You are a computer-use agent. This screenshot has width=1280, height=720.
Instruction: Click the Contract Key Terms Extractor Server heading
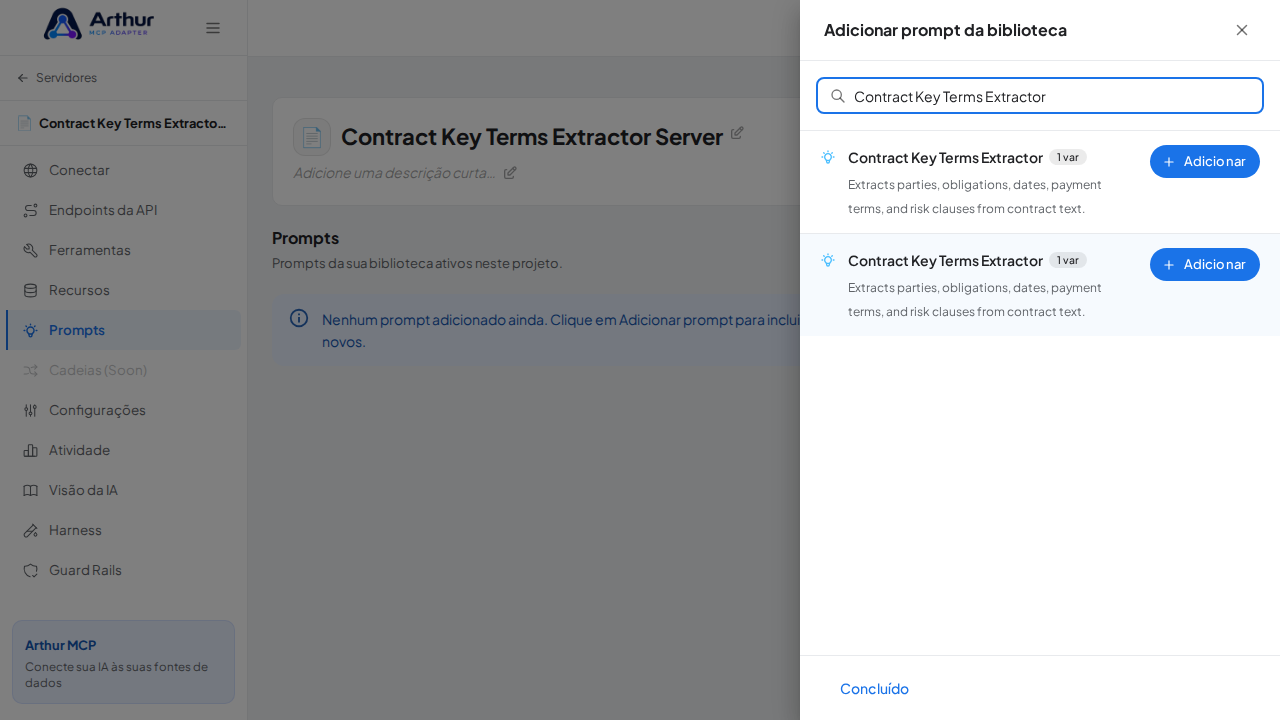pyautogui.click(x=532, y=137)
